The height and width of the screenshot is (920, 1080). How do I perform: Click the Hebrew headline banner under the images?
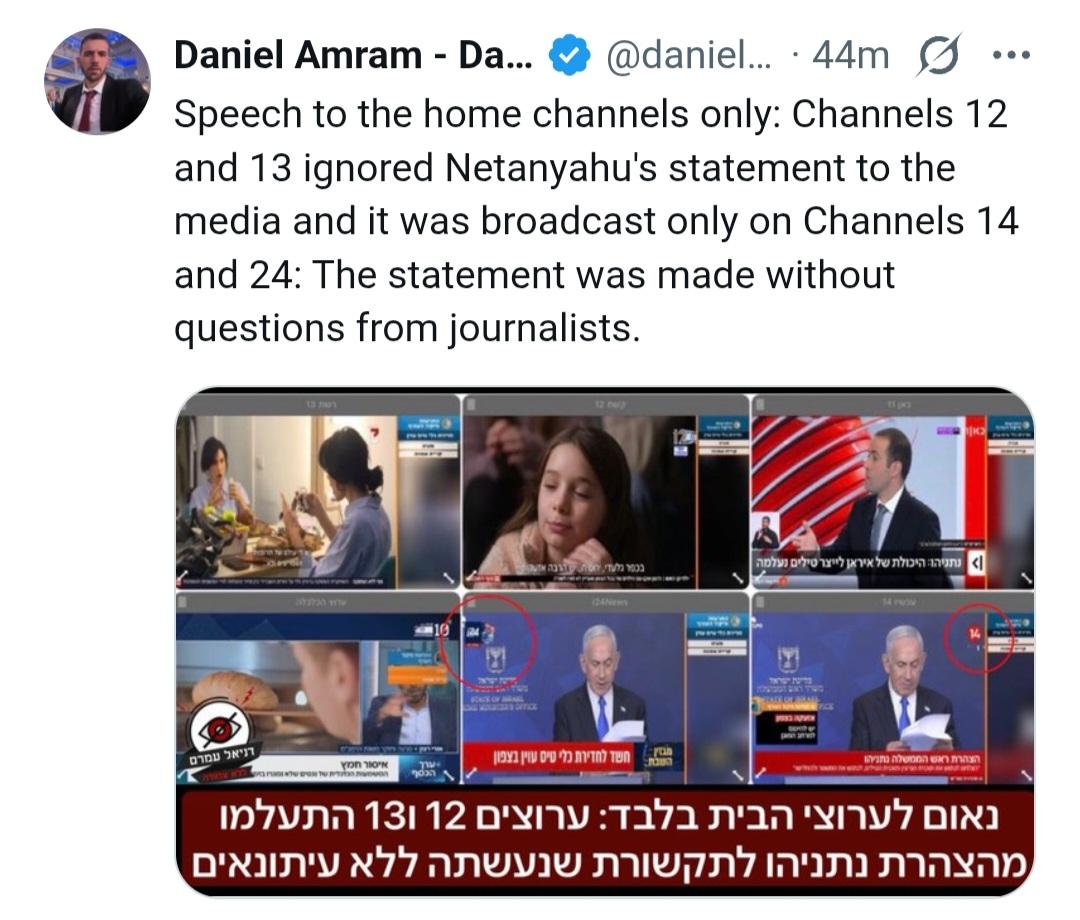point(605,841)
